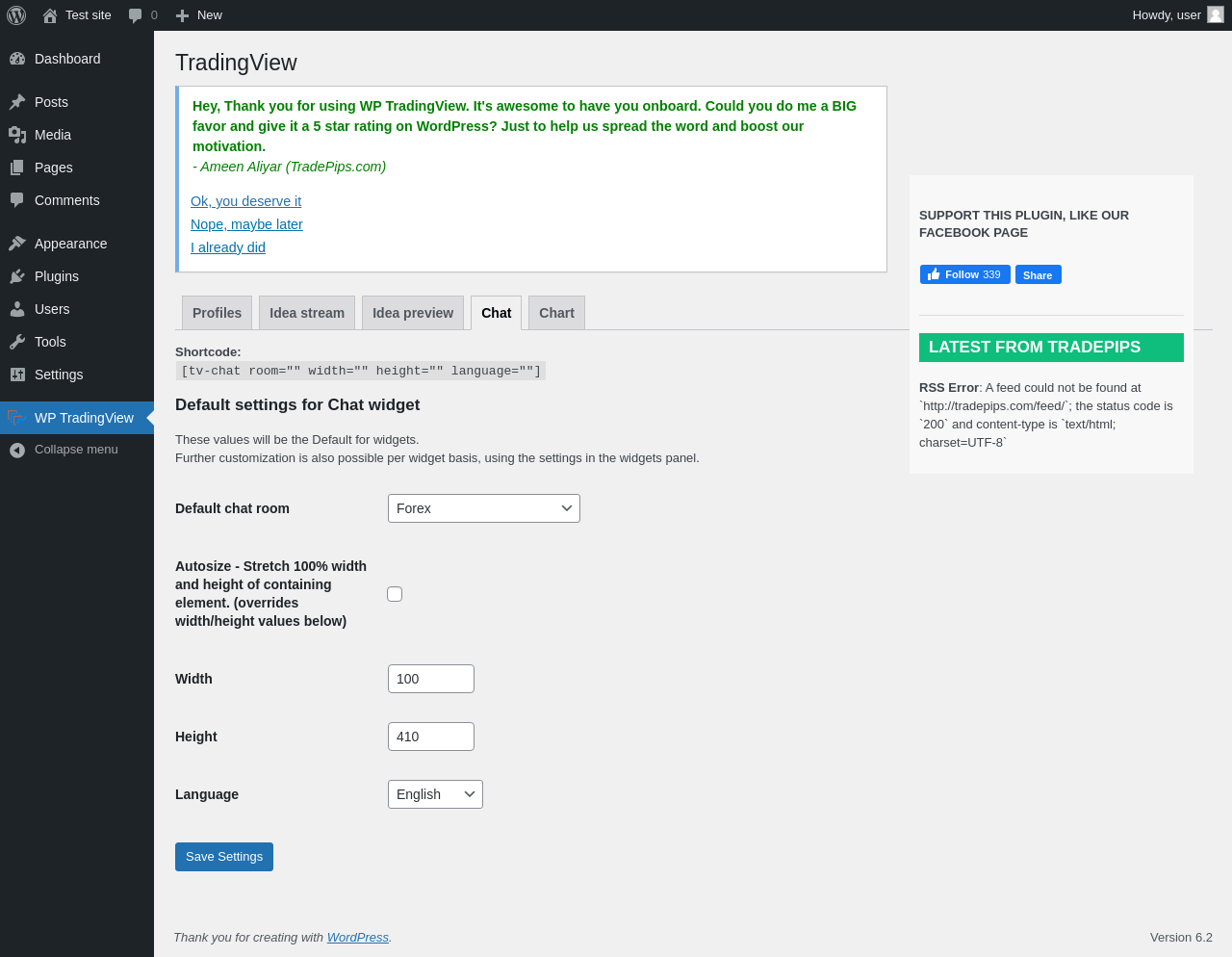Open Test site home icon
The image size is (1232, 957).
tap(50, 15)
